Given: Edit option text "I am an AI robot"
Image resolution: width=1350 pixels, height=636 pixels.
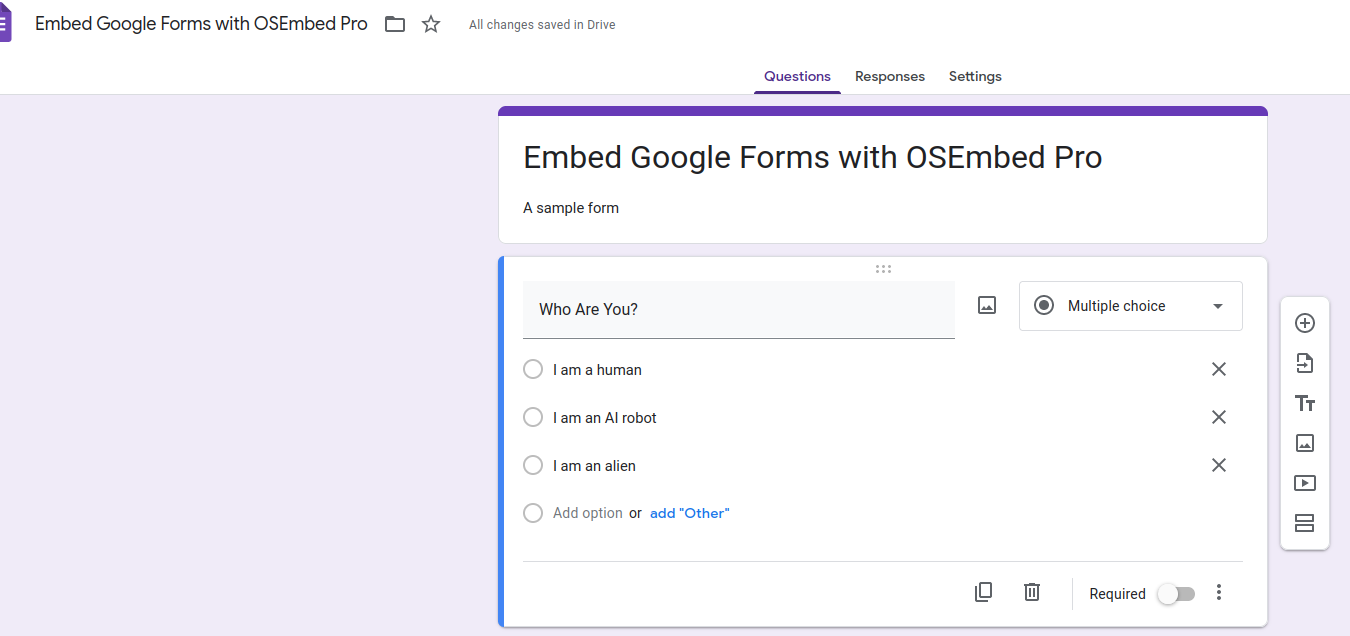Looking at the screenshot, I should coord(605,417).
